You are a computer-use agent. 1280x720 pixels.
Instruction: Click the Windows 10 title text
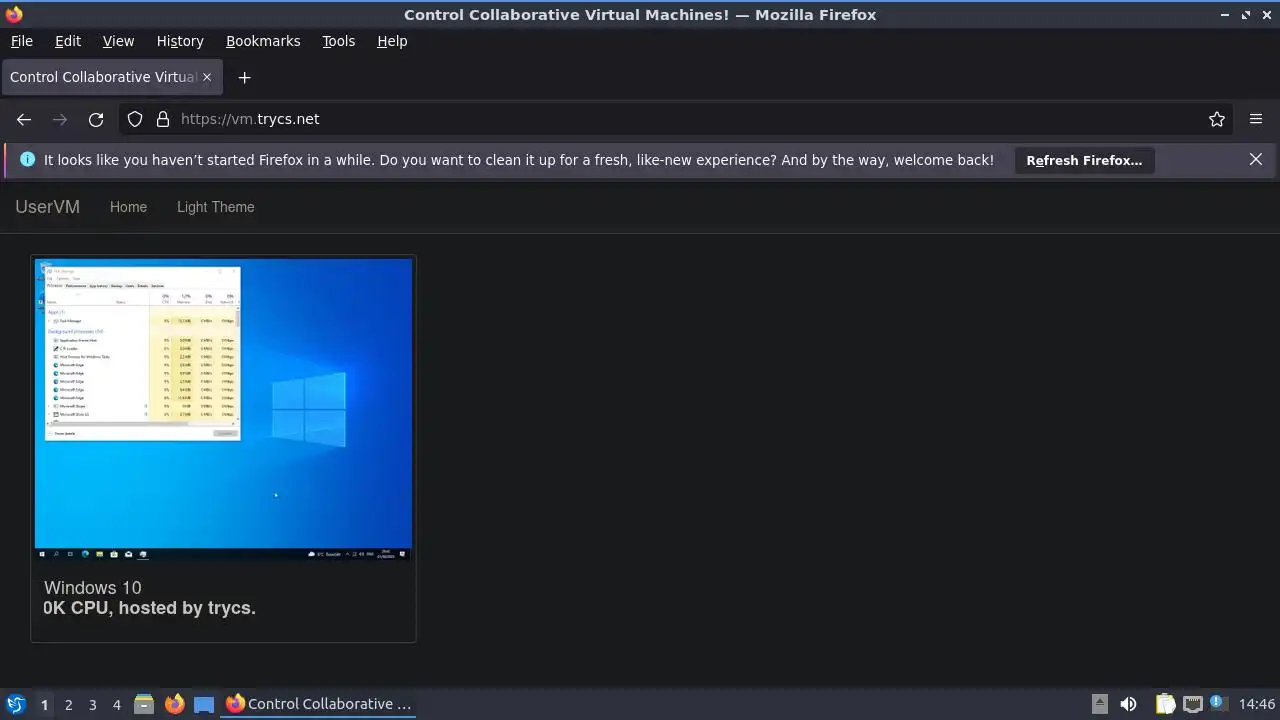point(93,588)
